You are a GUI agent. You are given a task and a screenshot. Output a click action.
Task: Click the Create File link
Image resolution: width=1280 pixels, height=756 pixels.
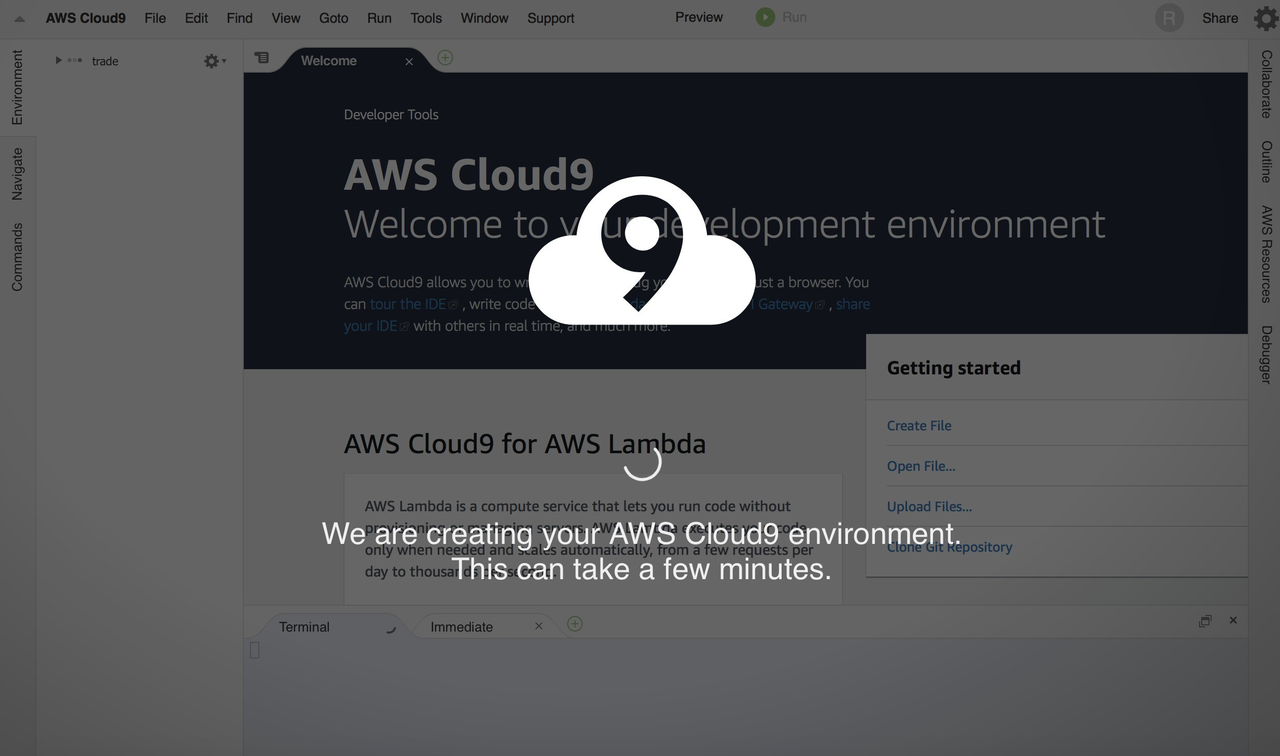(x=919, y=425)
